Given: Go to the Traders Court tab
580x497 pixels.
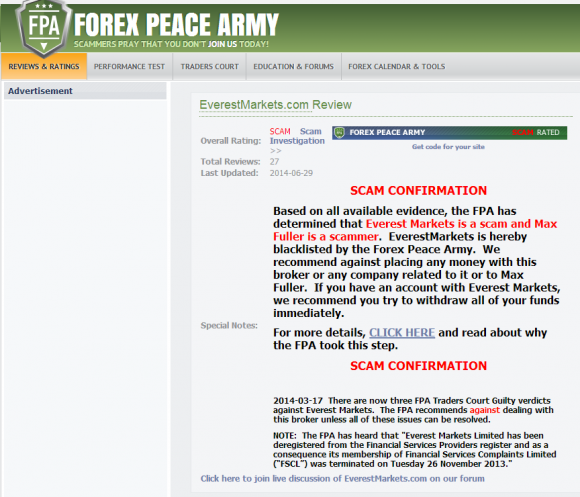Looking at the screenshot, I should 209,67.
